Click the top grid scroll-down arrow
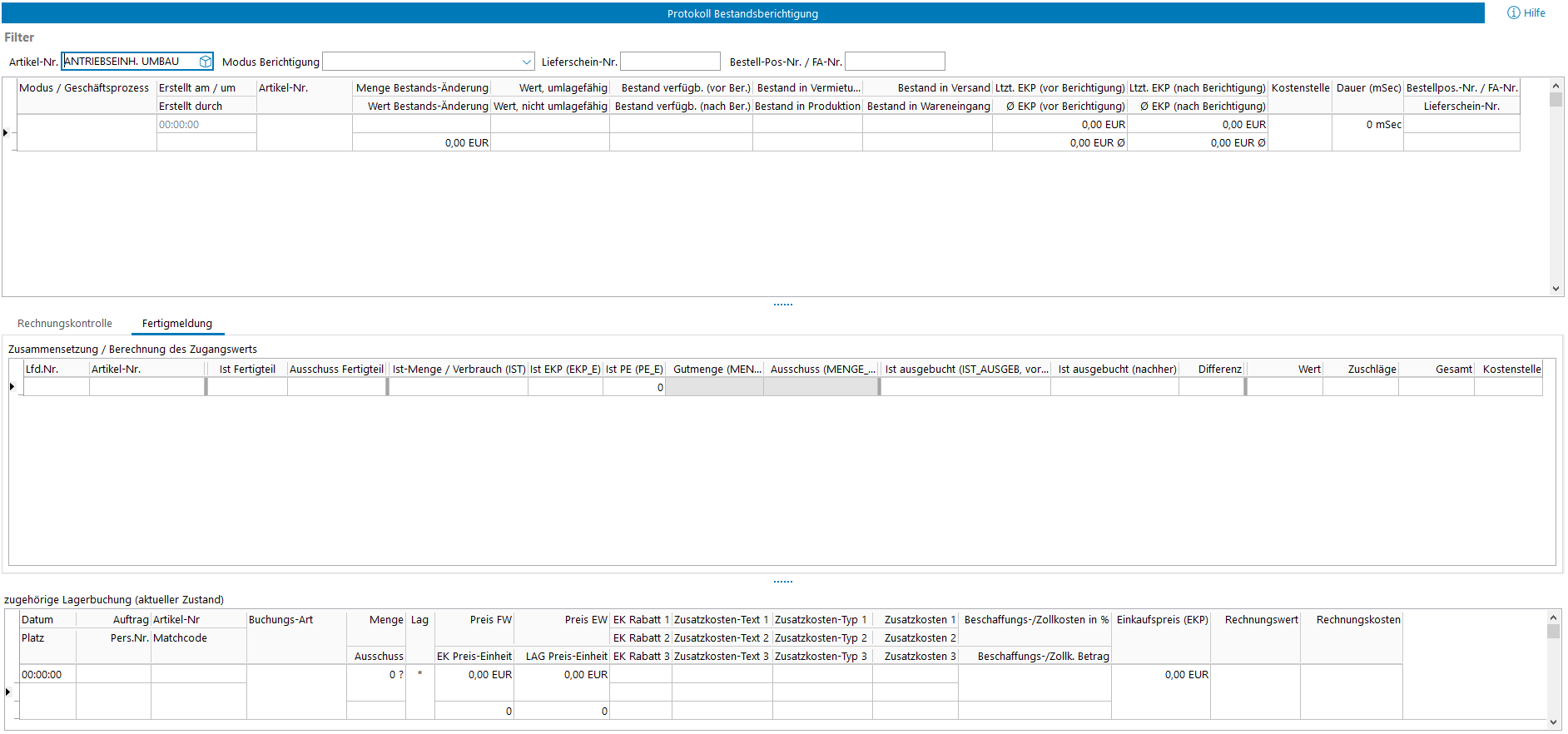This screenshot has width=1568, height=734. (x=1556, y=289)
